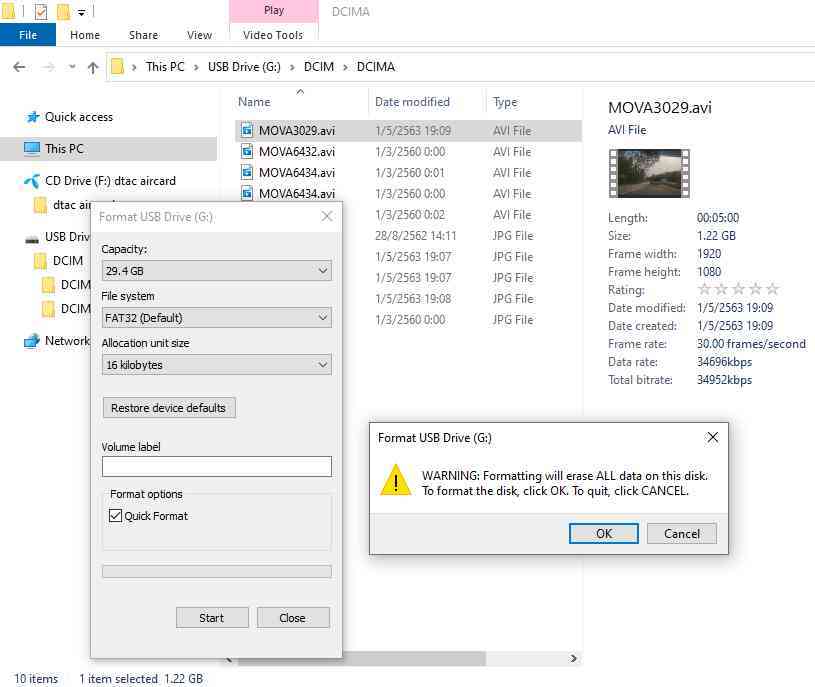Click the This PC monitor icon

[x=32, y=149]
